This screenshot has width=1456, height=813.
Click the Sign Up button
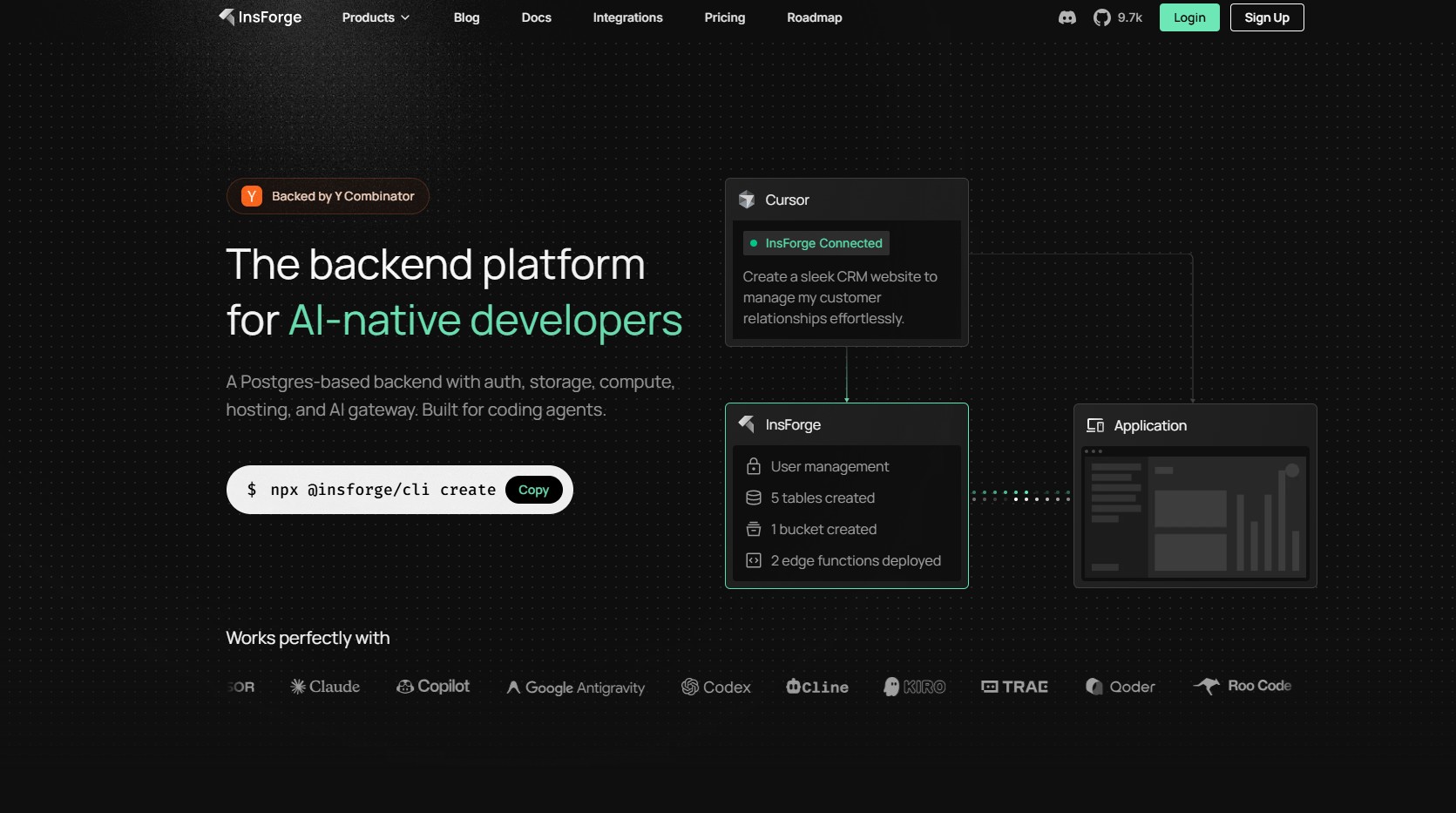[x=1267, y=17]
